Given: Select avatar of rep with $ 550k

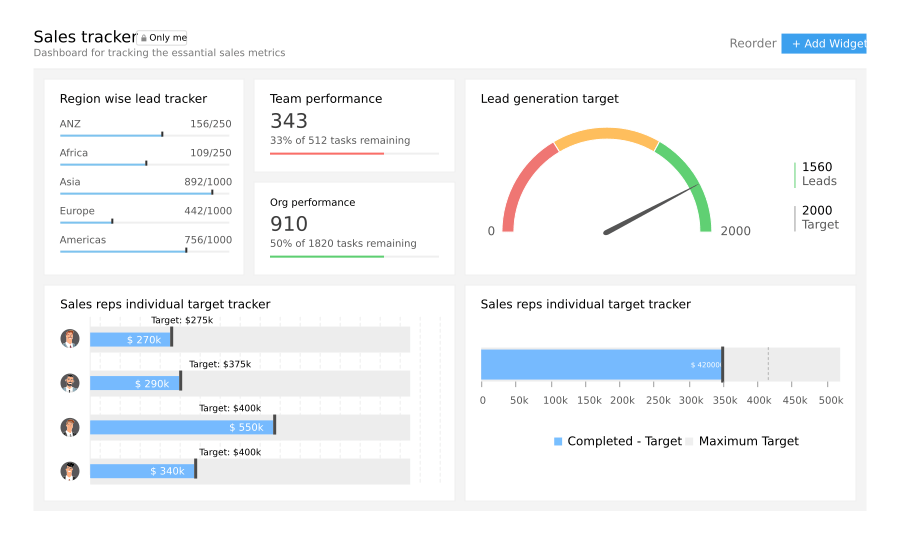Looking at the screenshot, I should [70, 427].
